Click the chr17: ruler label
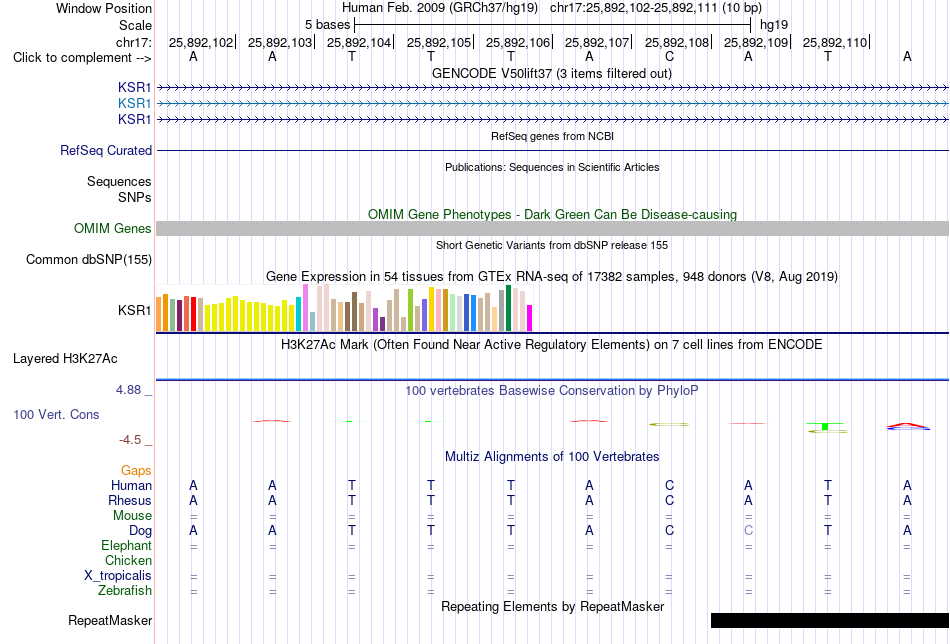This screenshot has height=644, width=950. 134,42
